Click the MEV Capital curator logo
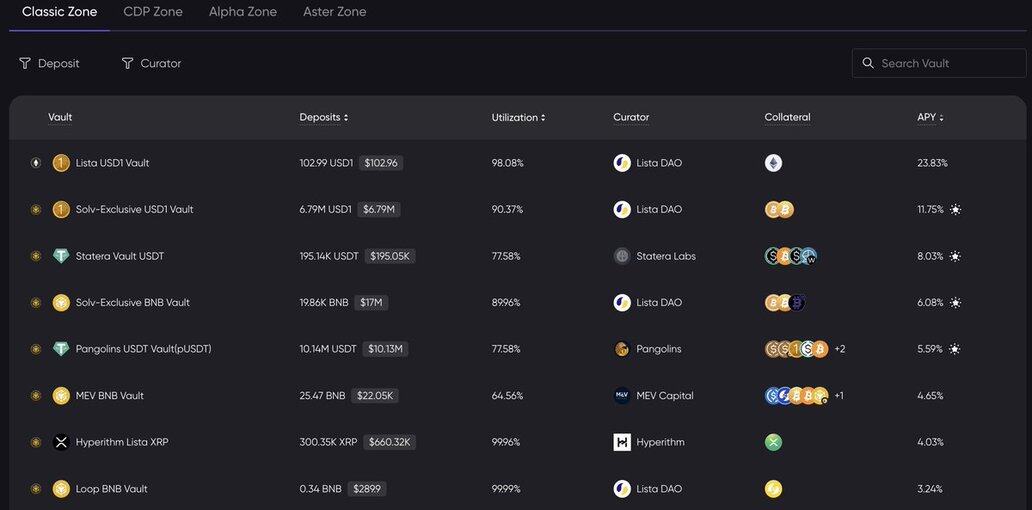 (x=622, y=396)
